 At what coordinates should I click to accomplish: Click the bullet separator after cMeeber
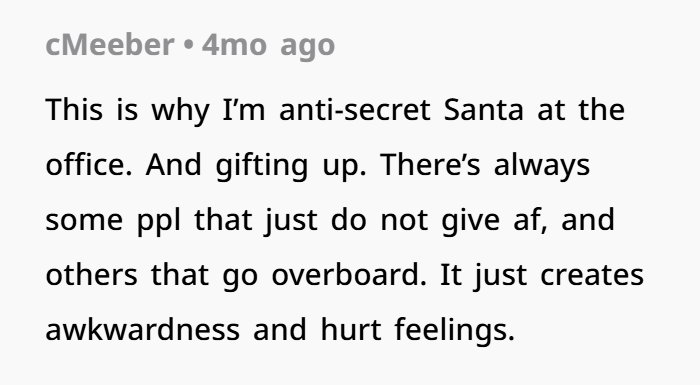point(188,45)
